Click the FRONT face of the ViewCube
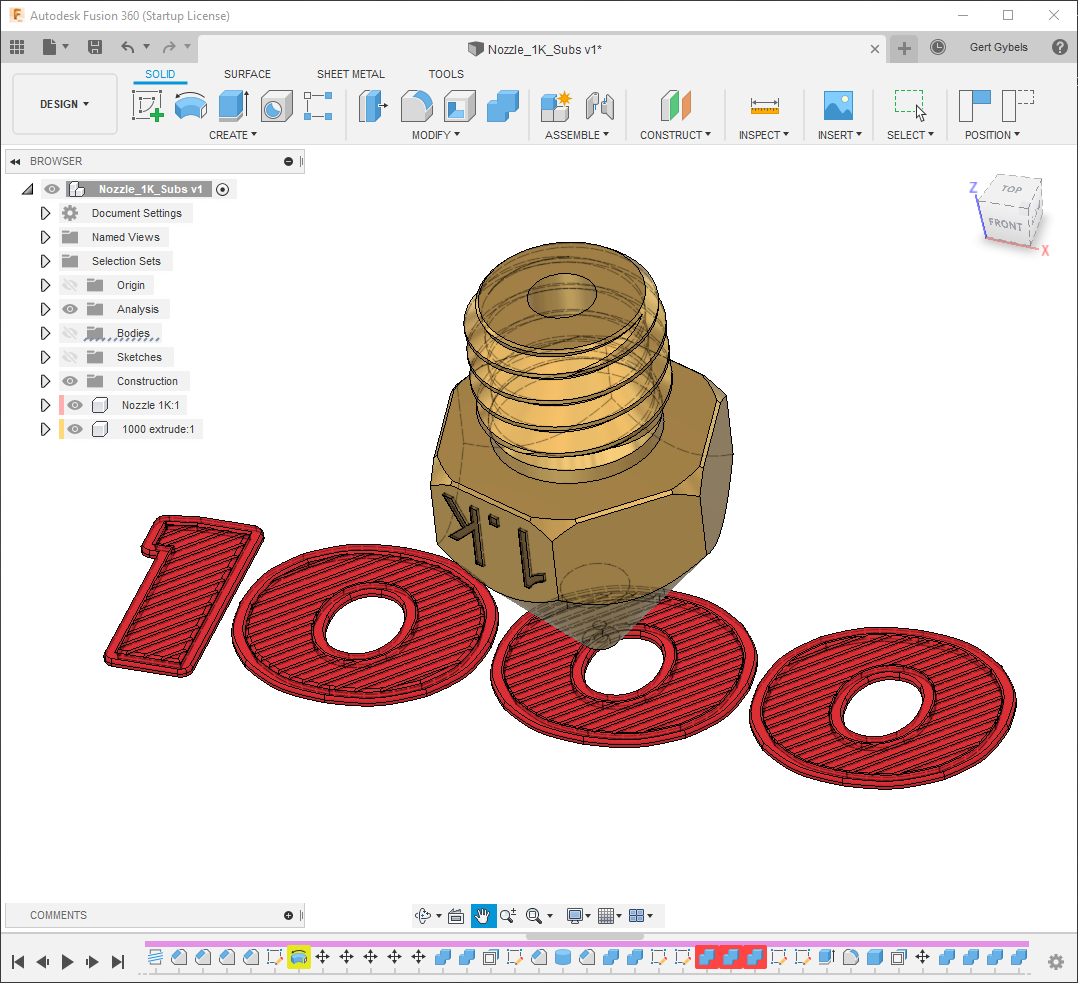Viewport: 1078px width, 983px height. 1005,224
